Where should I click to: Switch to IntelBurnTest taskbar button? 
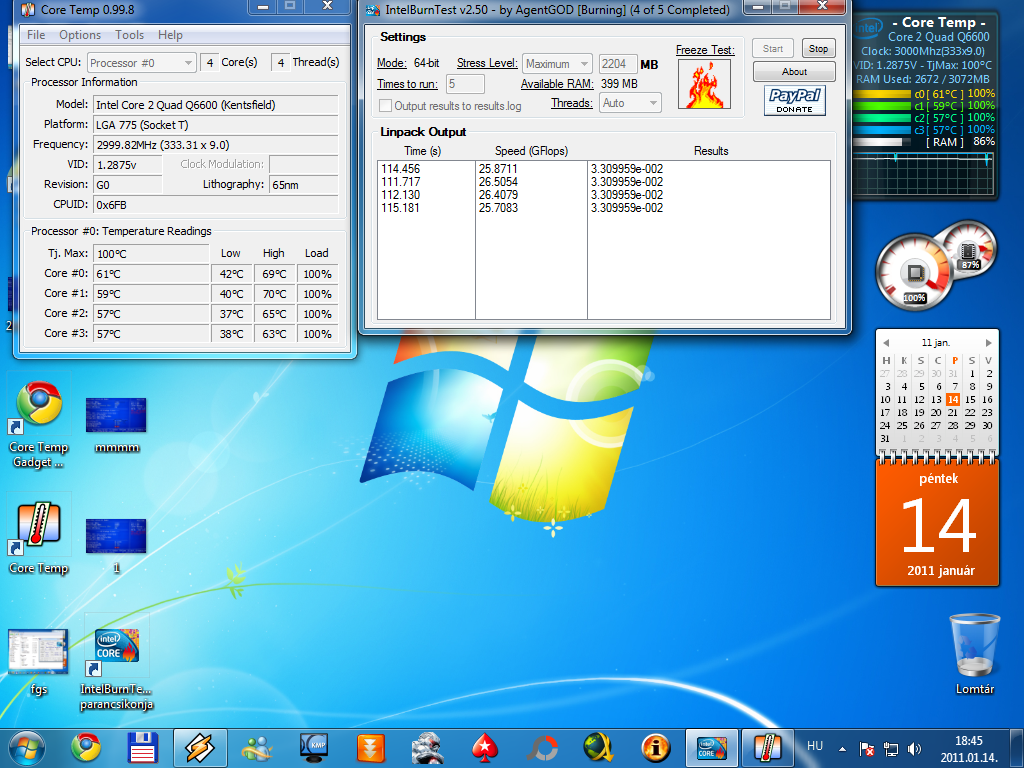tap(712, 748)
